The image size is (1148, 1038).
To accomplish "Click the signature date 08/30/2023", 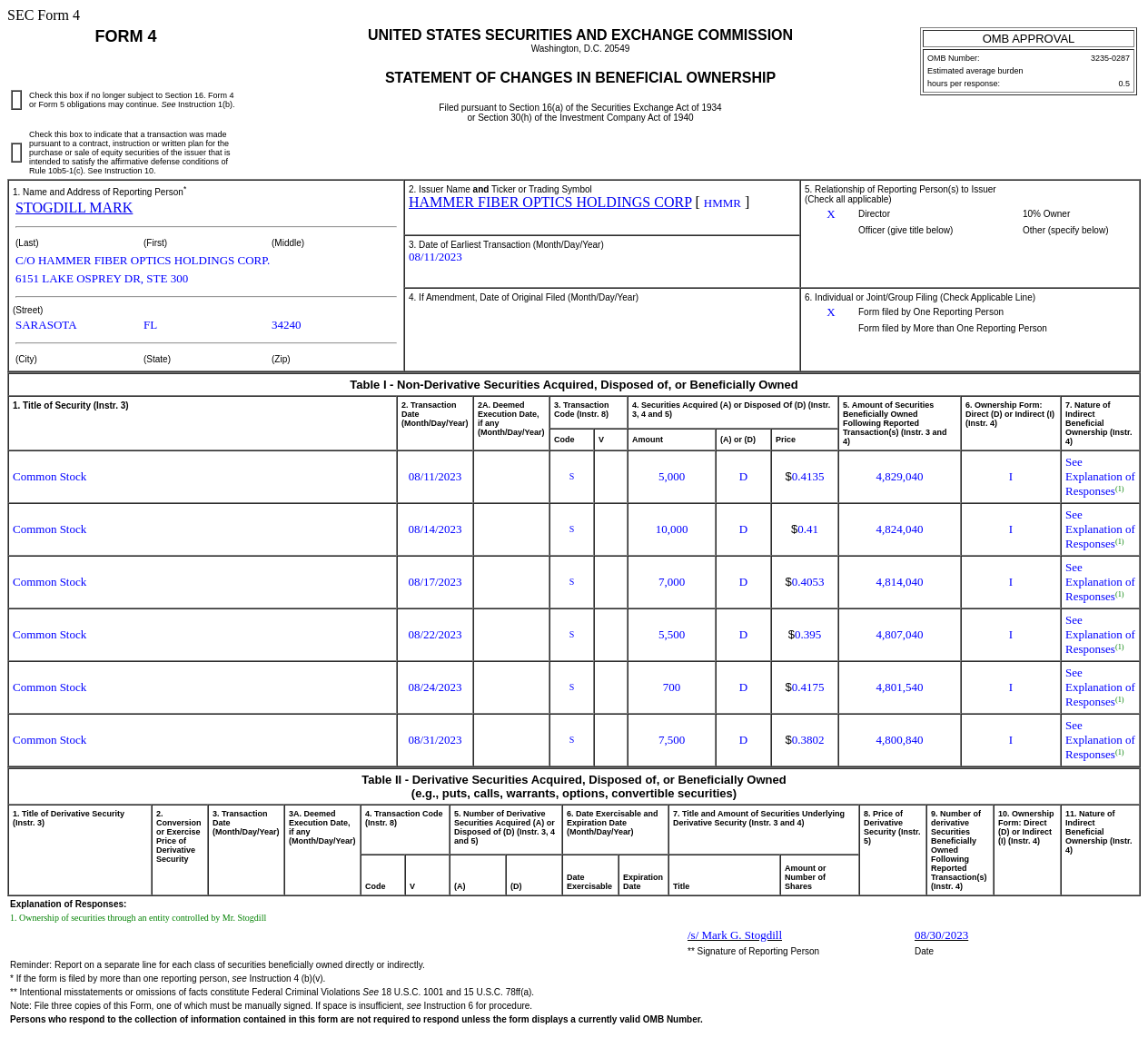I will click(x=941, y=935).
